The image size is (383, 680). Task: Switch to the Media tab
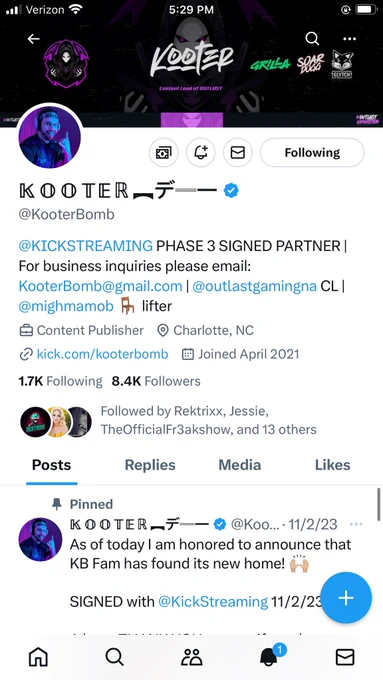tap(239, 465)
